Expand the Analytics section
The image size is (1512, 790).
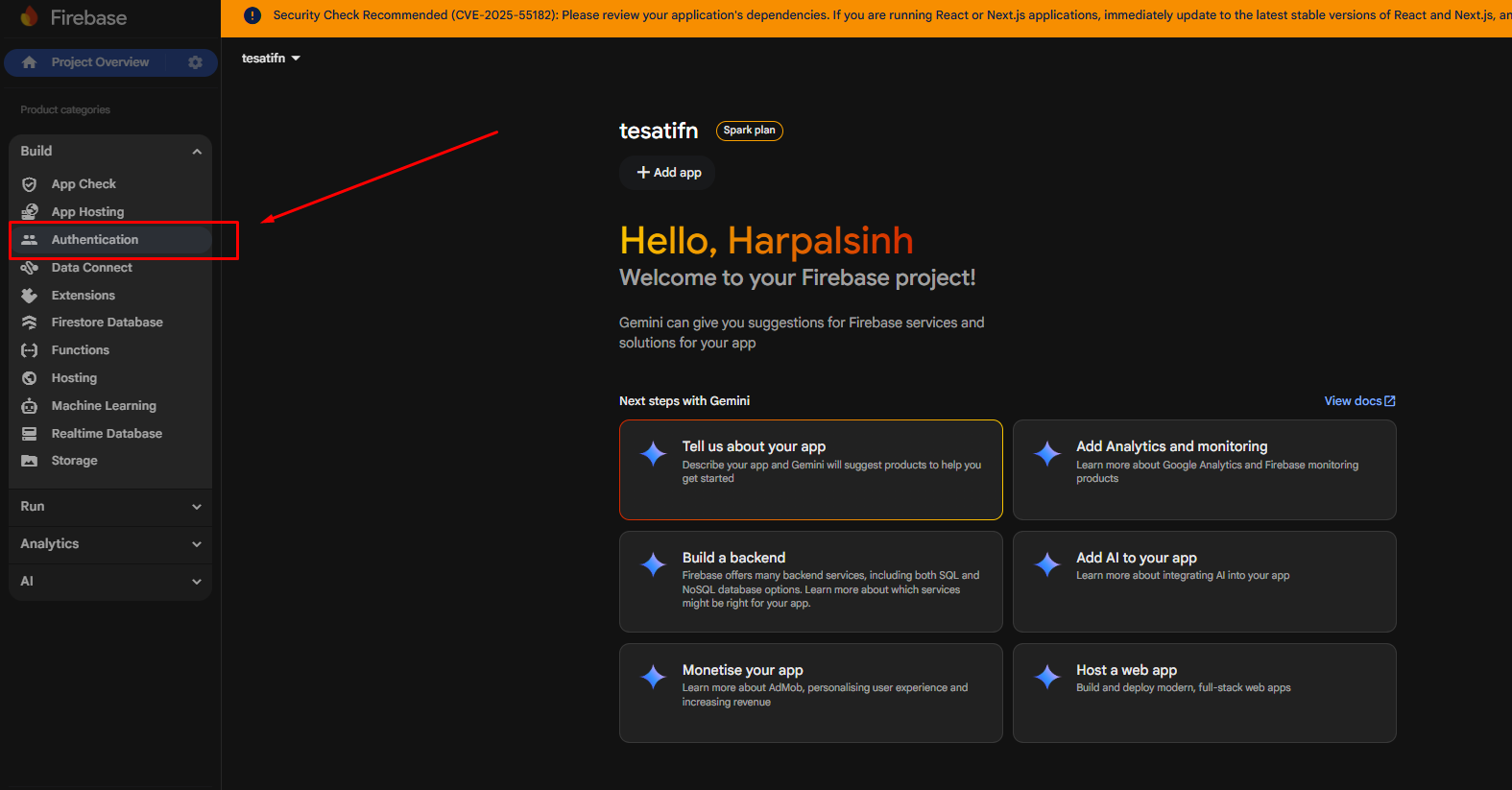[110, 544]
